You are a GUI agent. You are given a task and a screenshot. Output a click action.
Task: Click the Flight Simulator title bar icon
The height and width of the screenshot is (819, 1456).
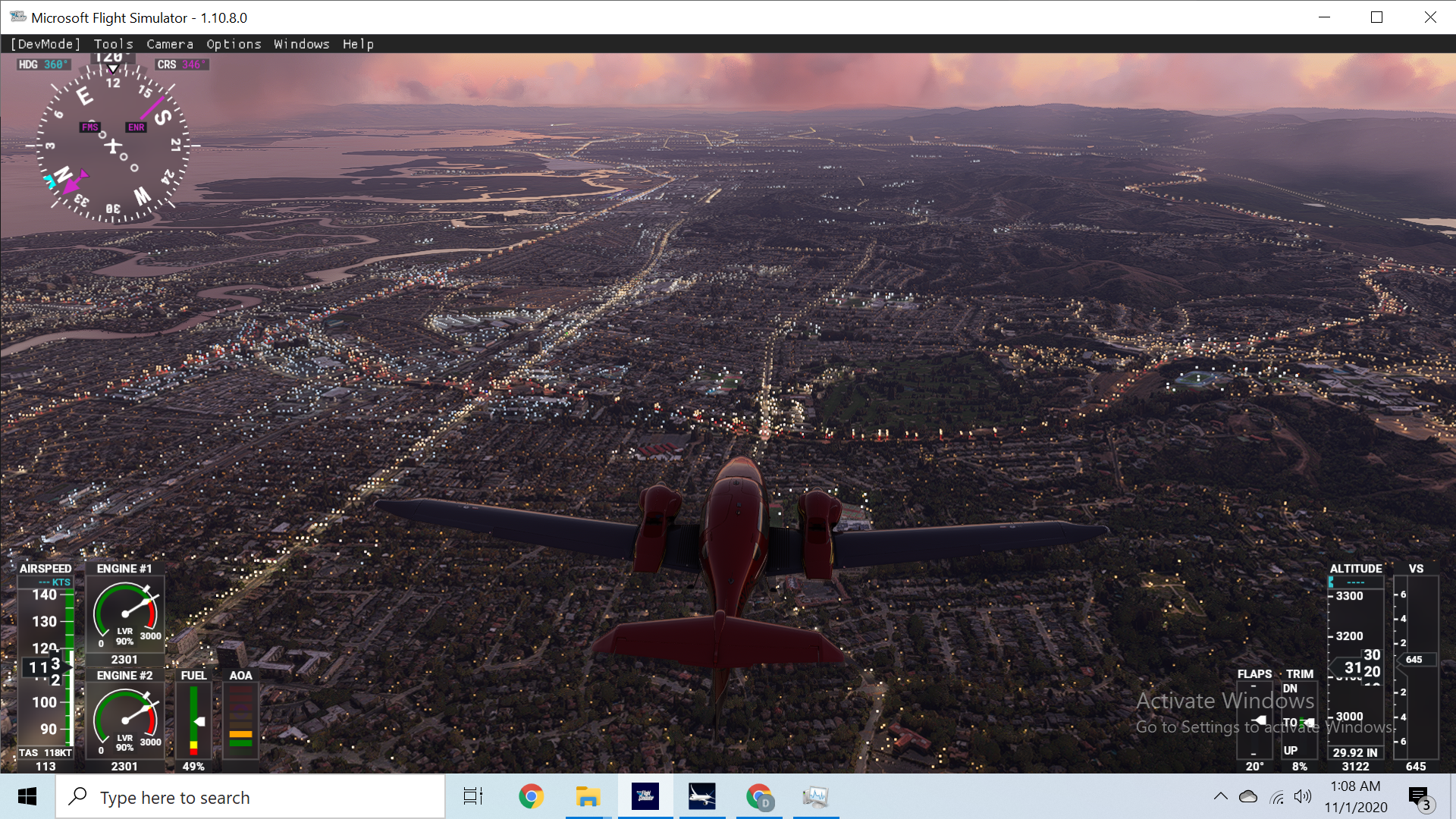(18, 17)
